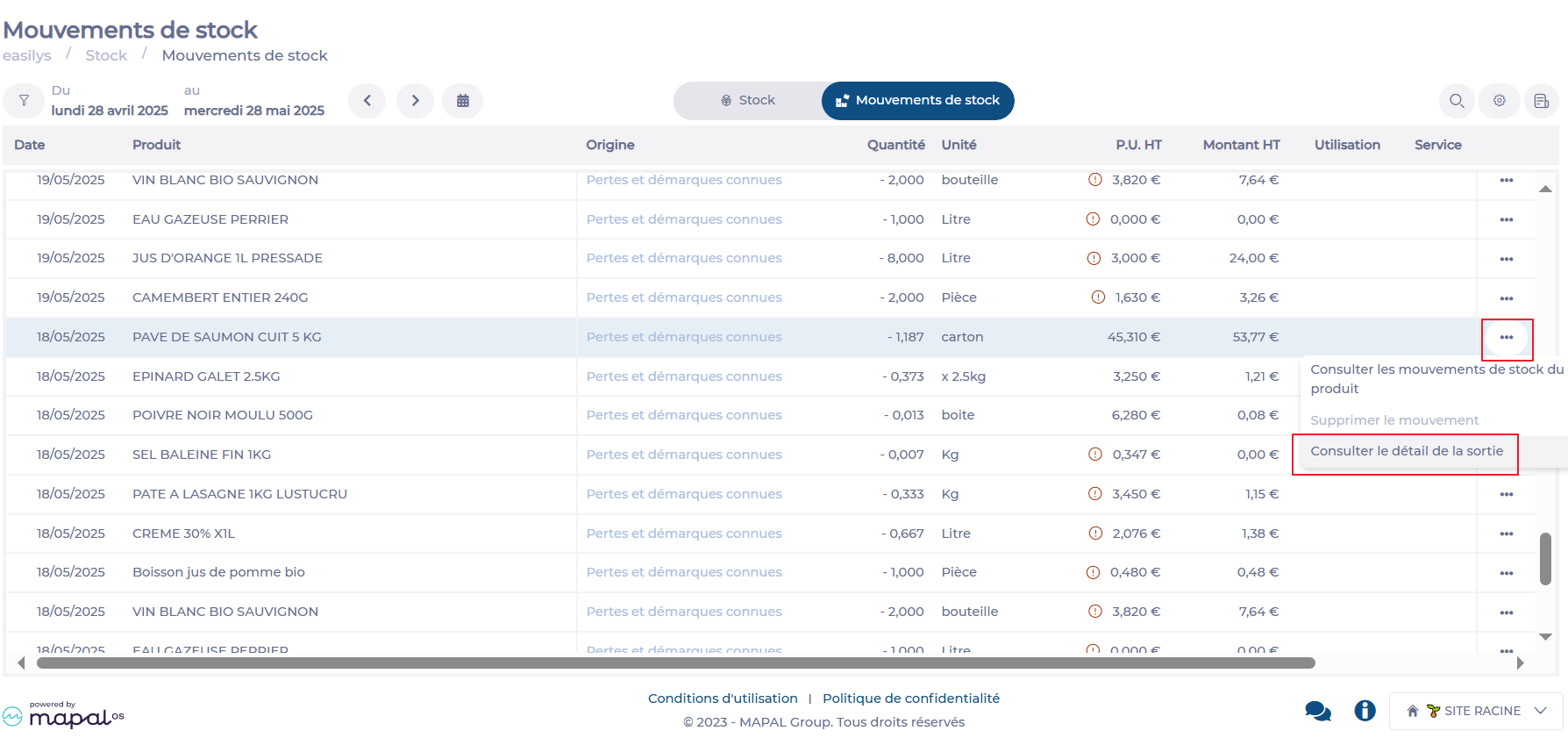Viewport: 1568px width, 745px height.
Task: Open Pertes et démarques connues for EPINARD GALET
Action: click(x=684, y=376)
